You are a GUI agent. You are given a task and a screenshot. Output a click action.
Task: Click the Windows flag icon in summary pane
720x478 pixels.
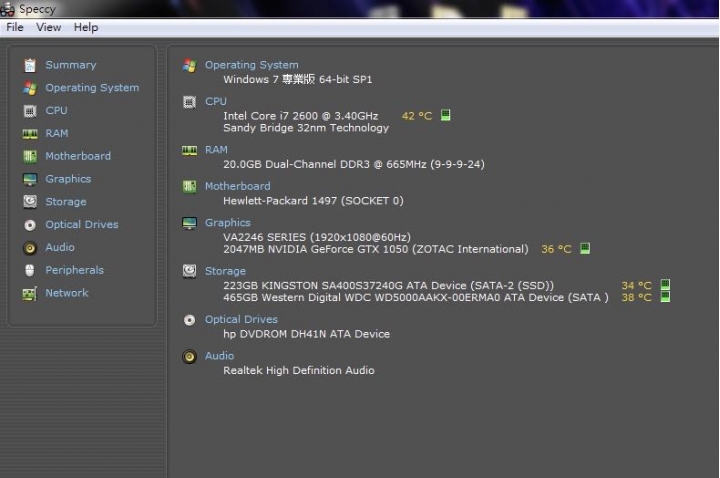point(189,66)
